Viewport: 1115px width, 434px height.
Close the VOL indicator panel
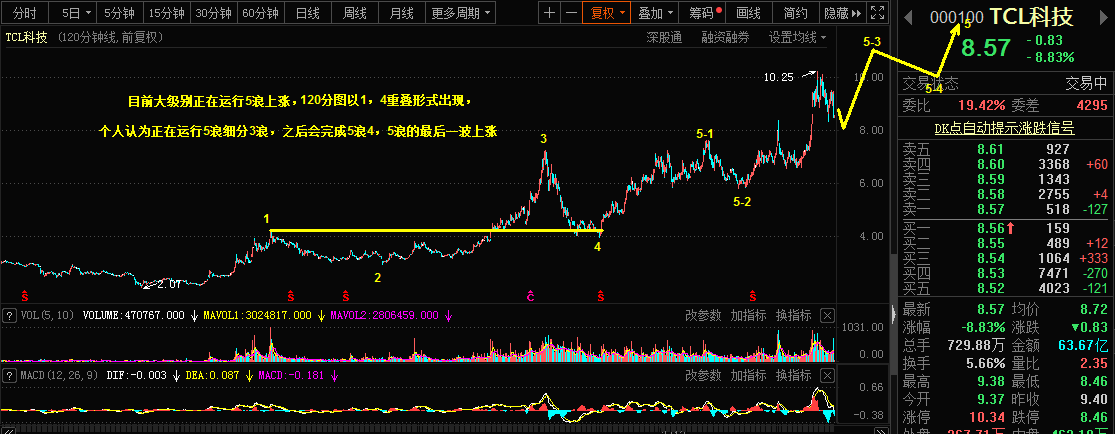click(827, 315)
